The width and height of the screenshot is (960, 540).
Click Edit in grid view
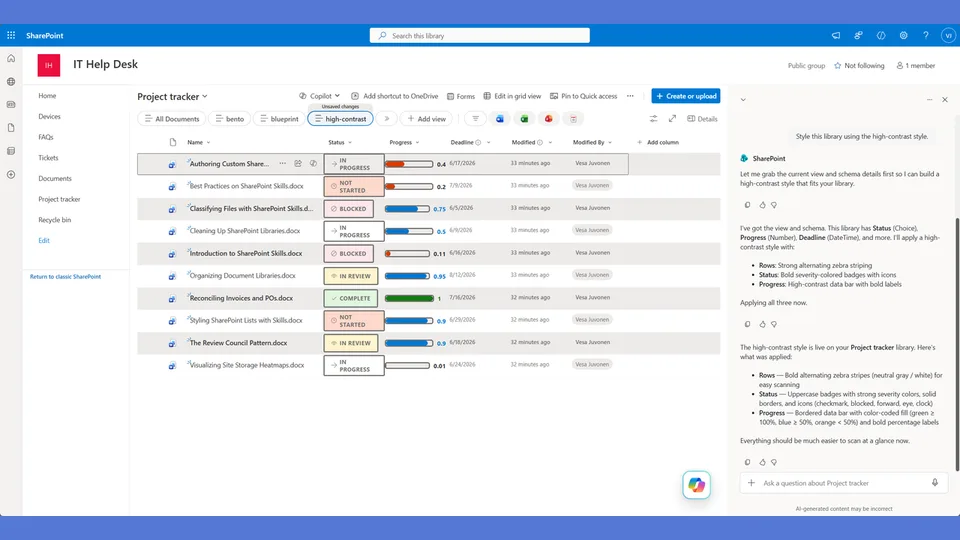512,96
